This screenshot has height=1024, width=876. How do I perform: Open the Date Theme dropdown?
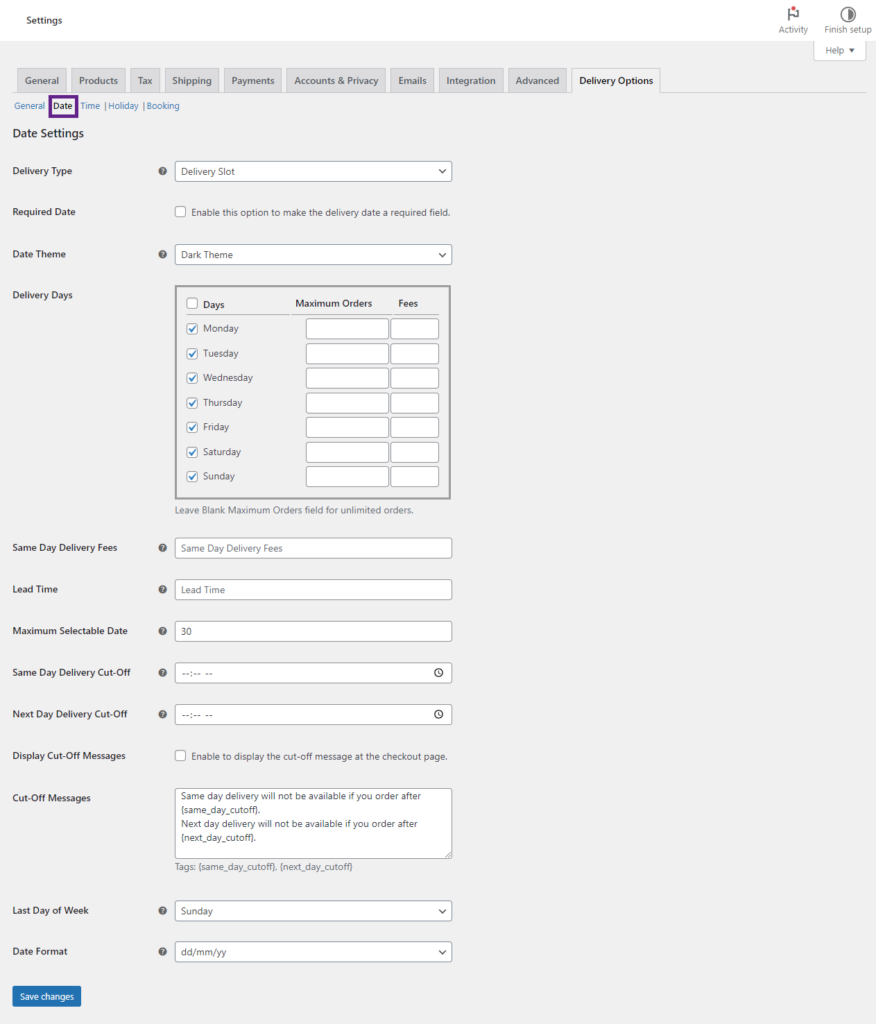tap(313, 255)
